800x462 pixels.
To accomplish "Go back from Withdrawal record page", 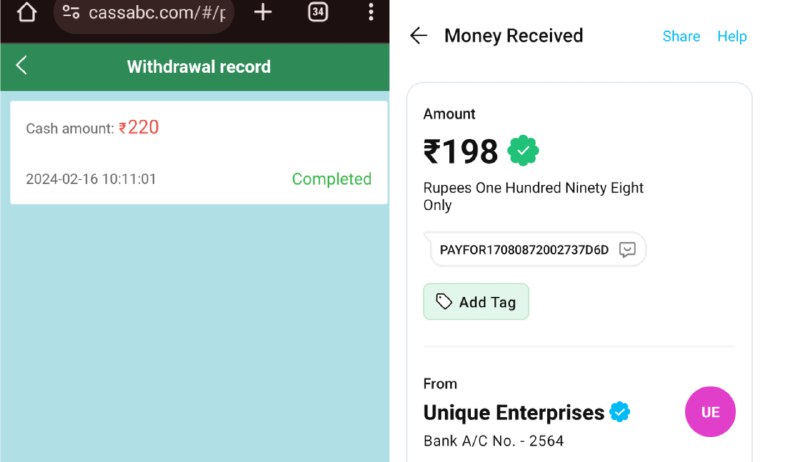I will 21,65.
